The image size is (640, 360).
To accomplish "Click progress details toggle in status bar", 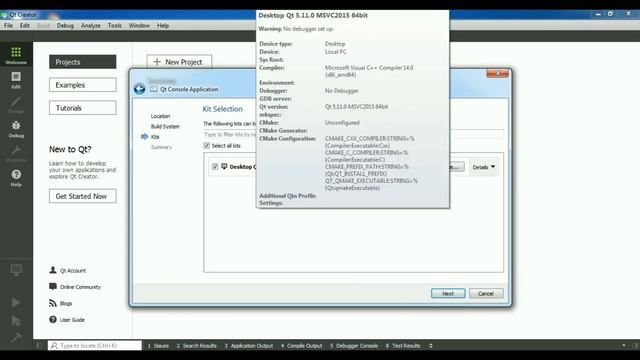I will point(623,345).
